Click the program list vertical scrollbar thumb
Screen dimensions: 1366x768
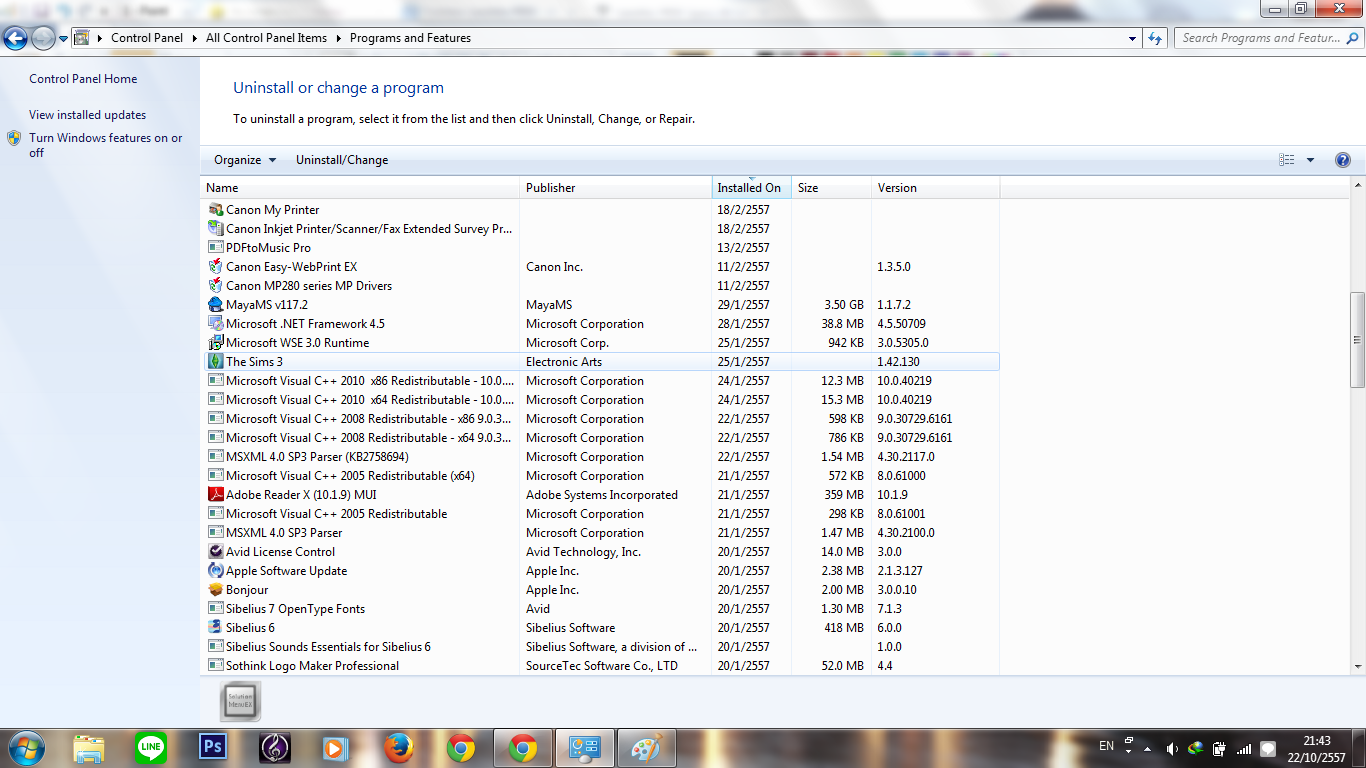(x=1357, y=340)
